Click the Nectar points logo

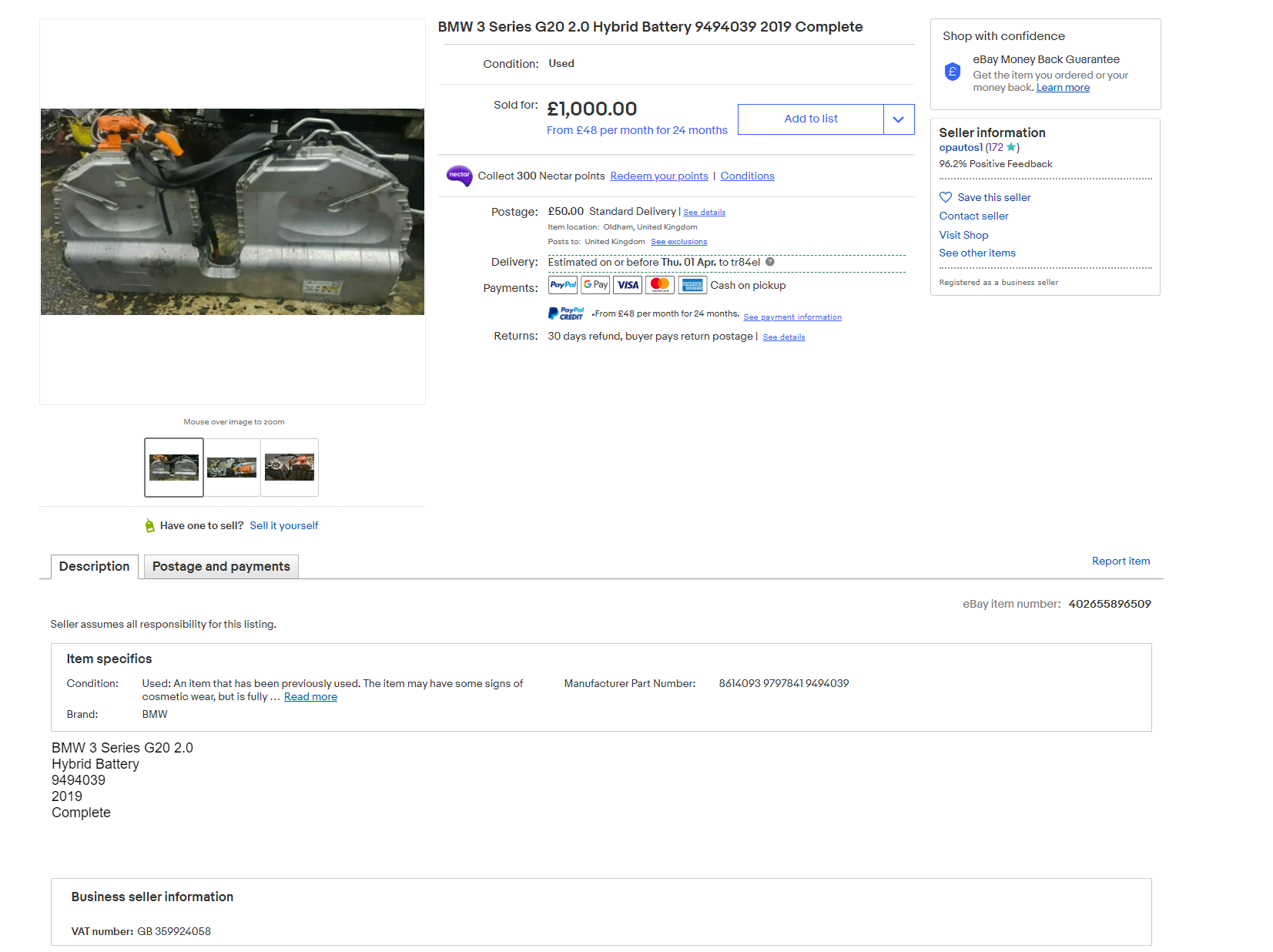tap(459, 176)
